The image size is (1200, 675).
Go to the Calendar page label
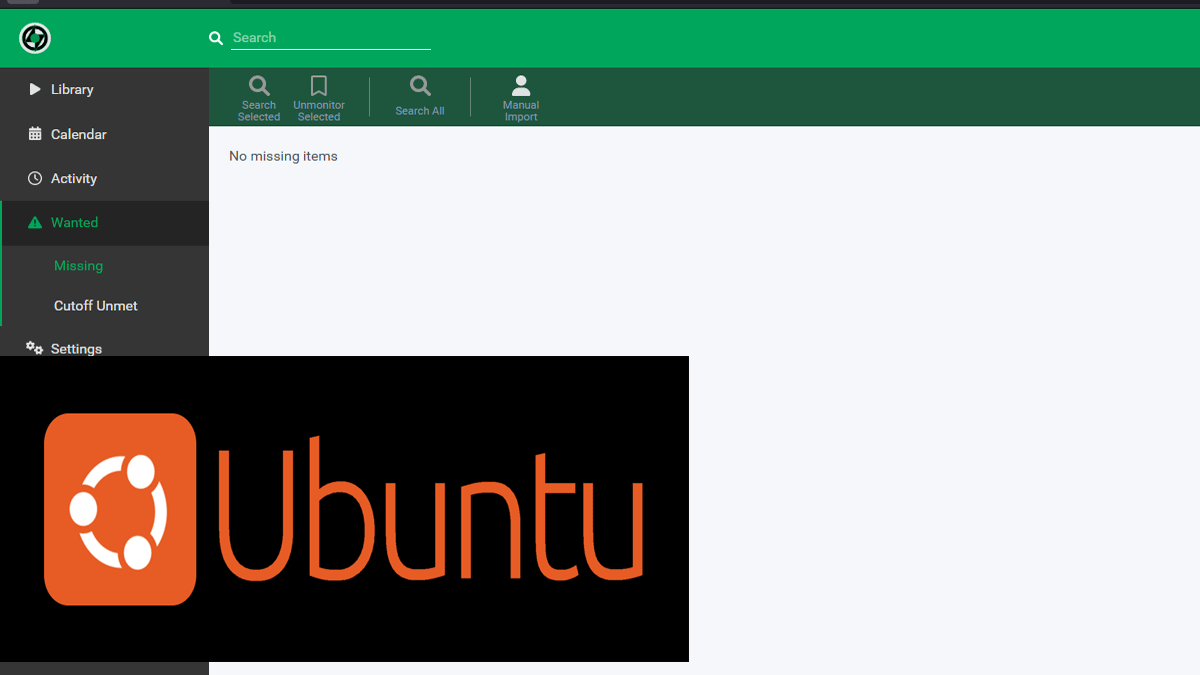pos(78,134)
